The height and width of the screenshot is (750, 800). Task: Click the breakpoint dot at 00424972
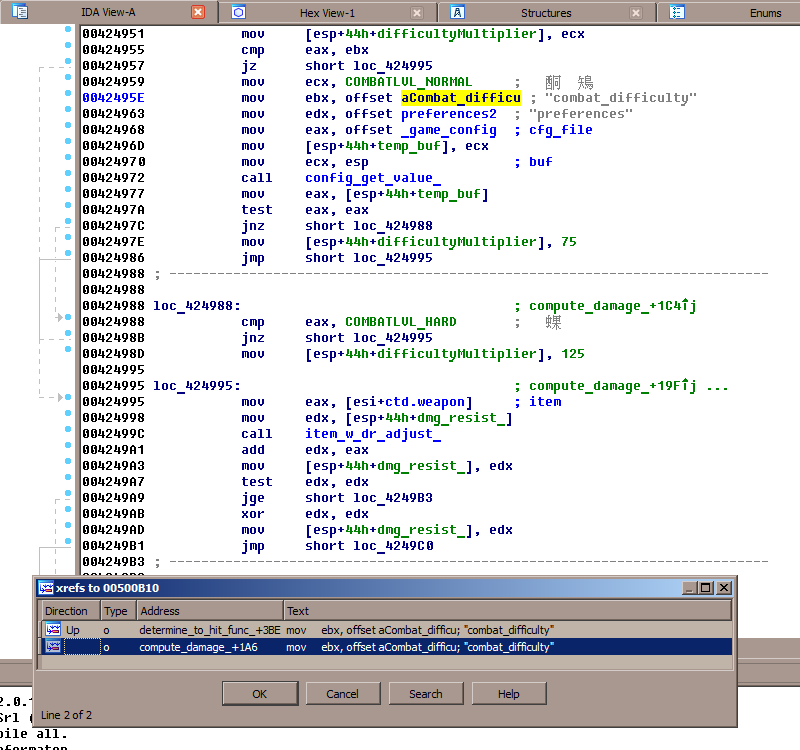[68, 173]
